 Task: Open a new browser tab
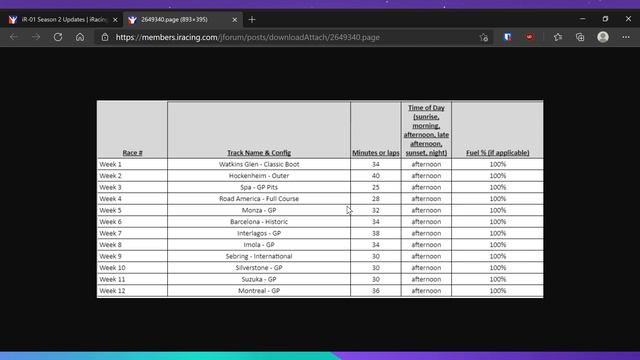tap(252, 20)
